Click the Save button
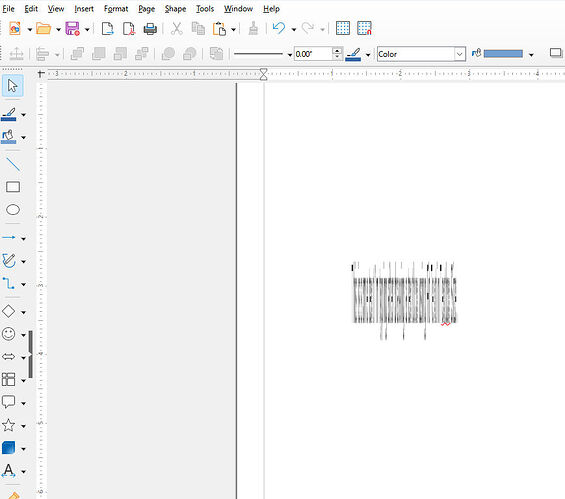Image resolution: width=565 pixels, height=499 pixels. click(x=72, y=28)
